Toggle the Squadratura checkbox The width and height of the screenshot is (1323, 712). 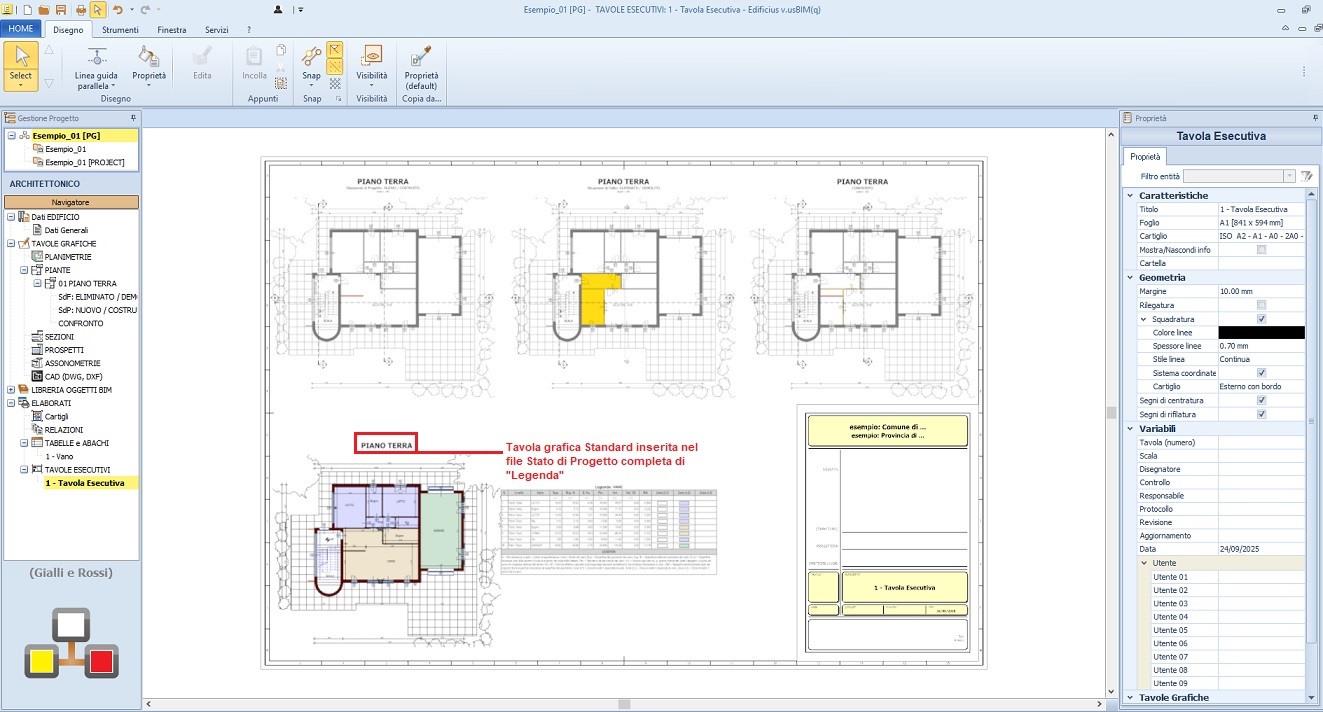(x=1261, y=319)
